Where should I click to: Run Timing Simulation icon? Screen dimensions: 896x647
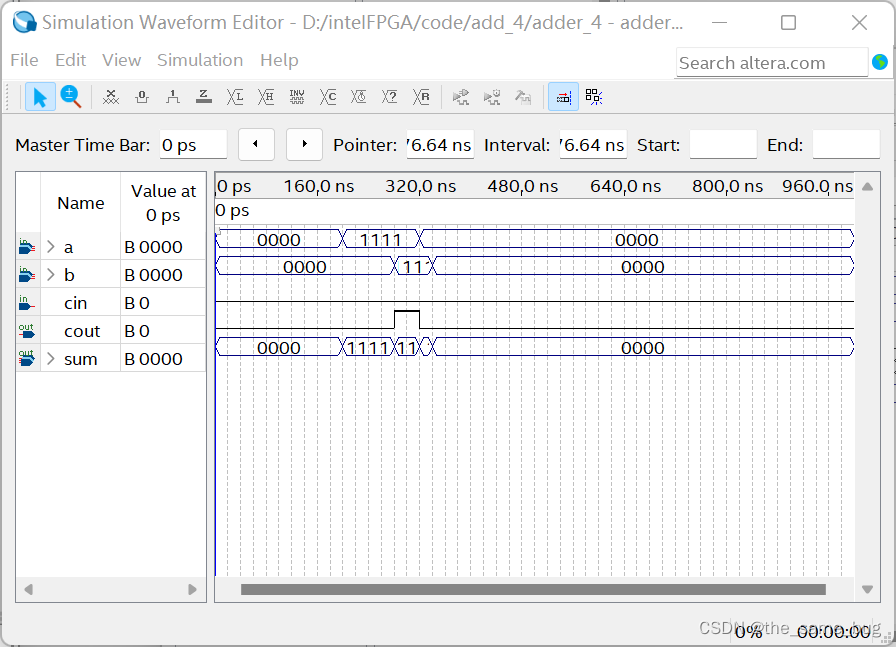[491, 97]
